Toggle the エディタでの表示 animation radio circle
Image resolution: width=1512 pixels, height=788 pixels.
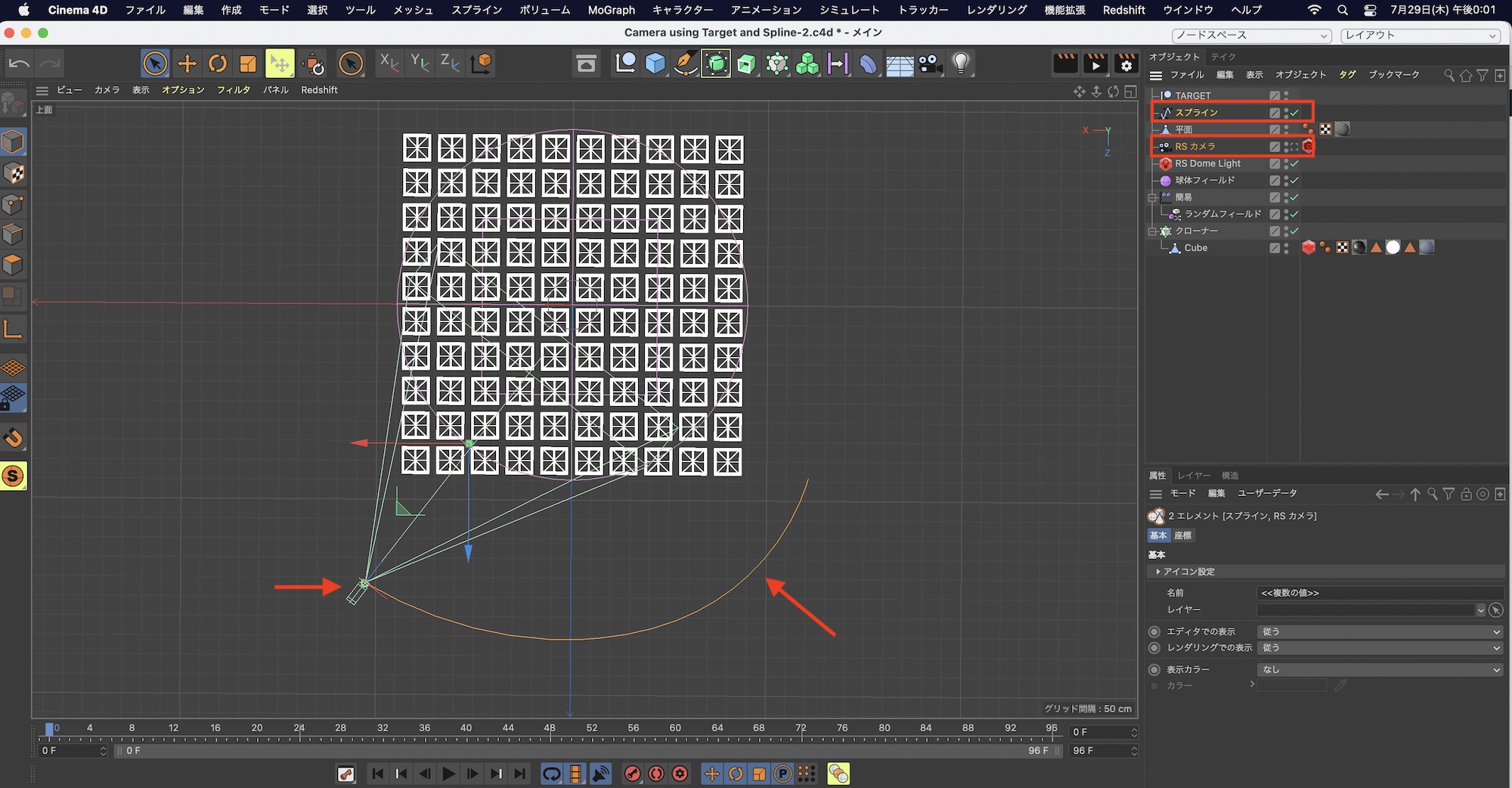tap(1154, 631)
